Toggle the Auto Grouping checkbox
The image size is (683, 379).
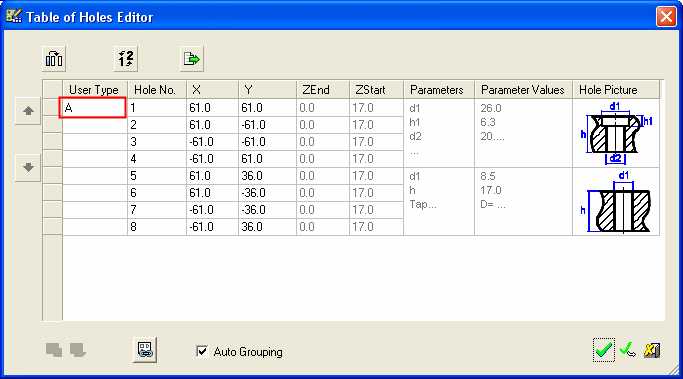point(202,351)
